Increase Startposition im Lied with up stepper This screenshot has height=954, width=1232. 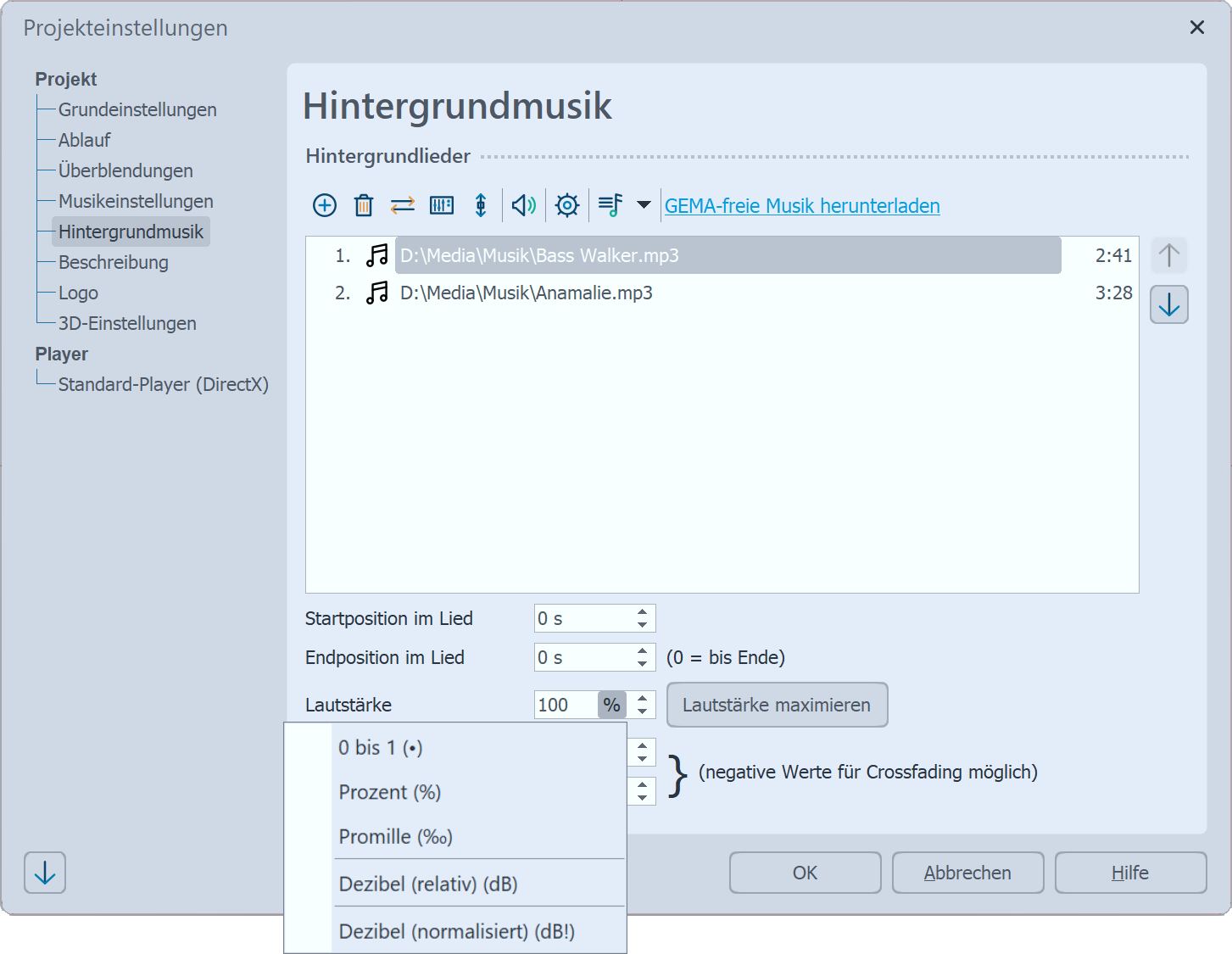pos(642,612)
